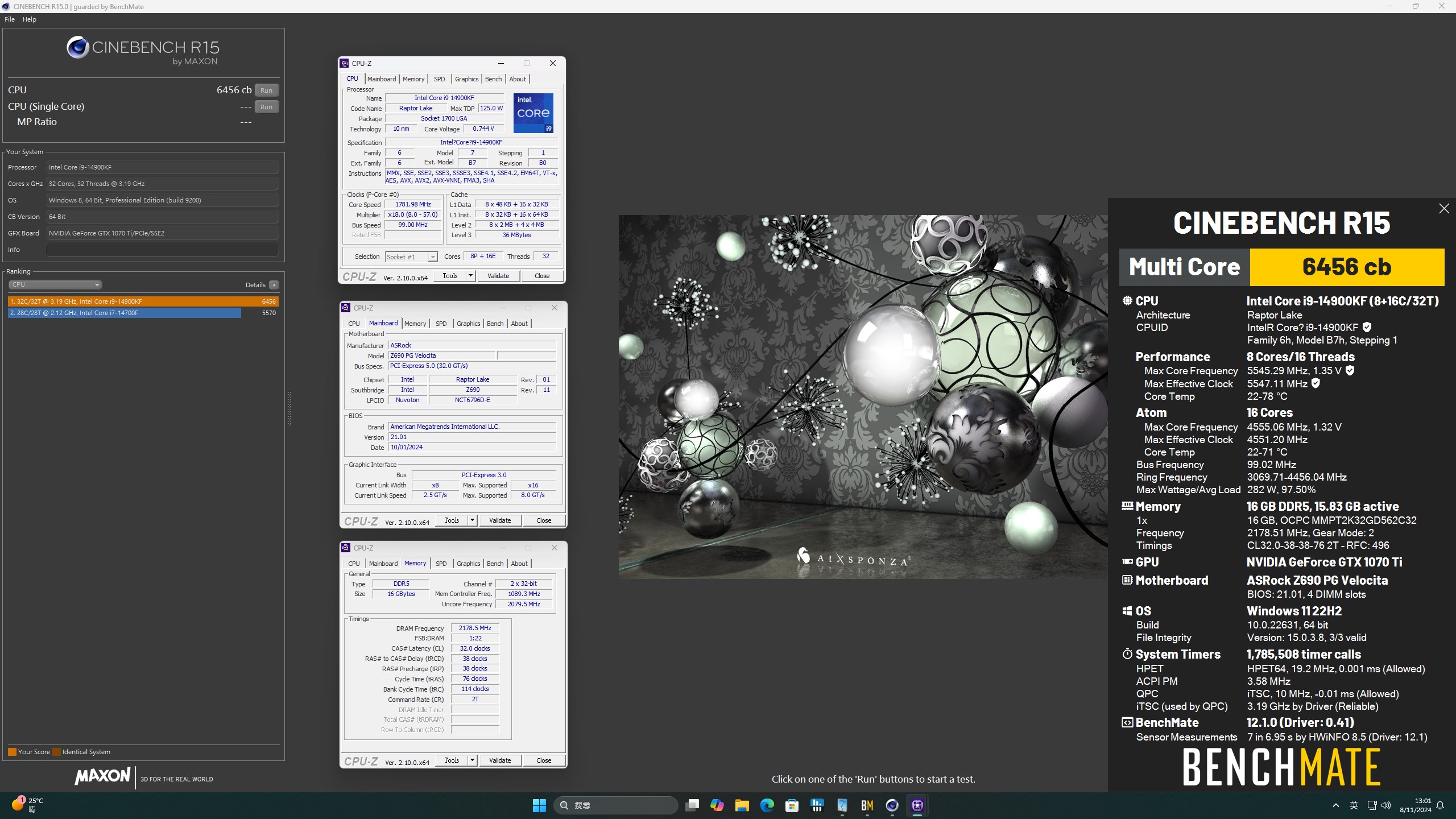Open the notification bell in tray
The width and height of the screenshot is (1456, 819).
pos(1440,805)
